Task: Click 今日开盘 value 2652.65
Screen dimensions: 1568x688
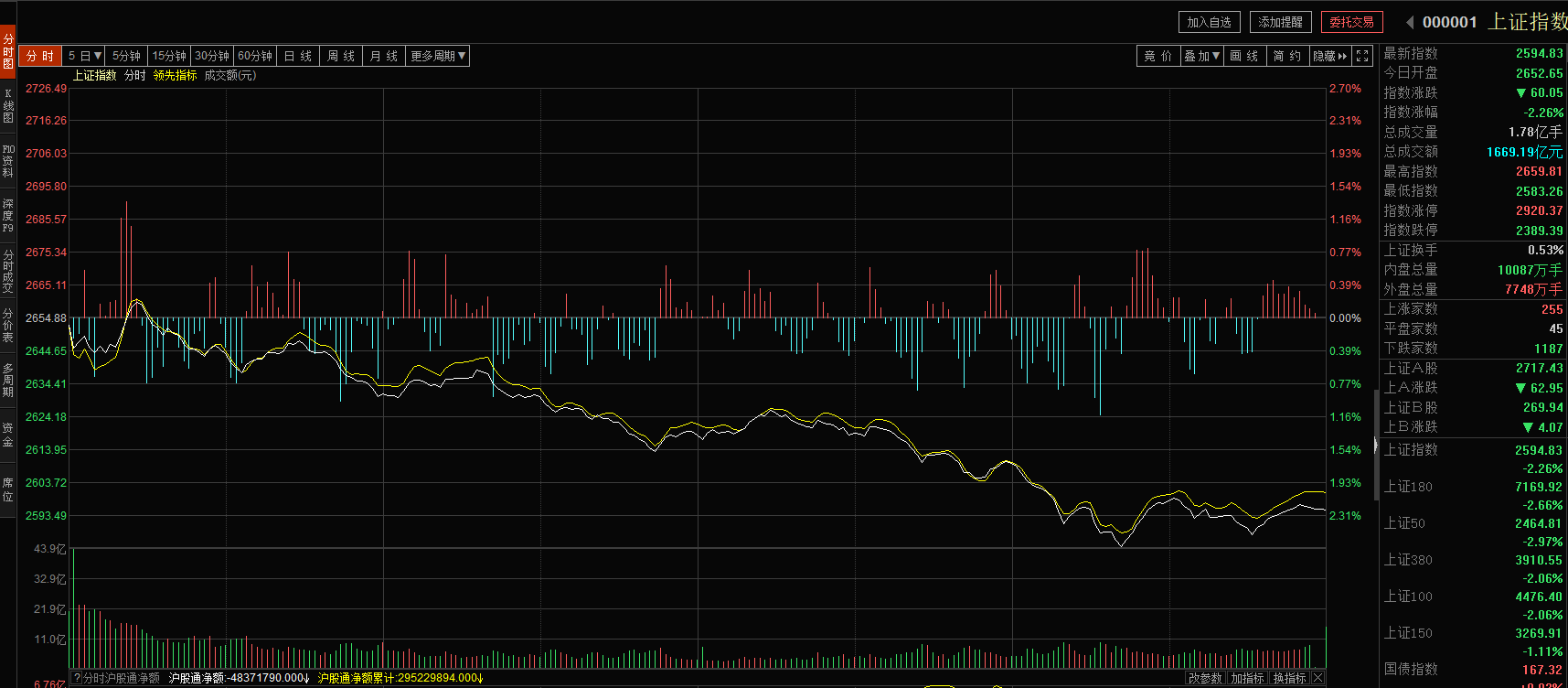Action: (1539, 73)
